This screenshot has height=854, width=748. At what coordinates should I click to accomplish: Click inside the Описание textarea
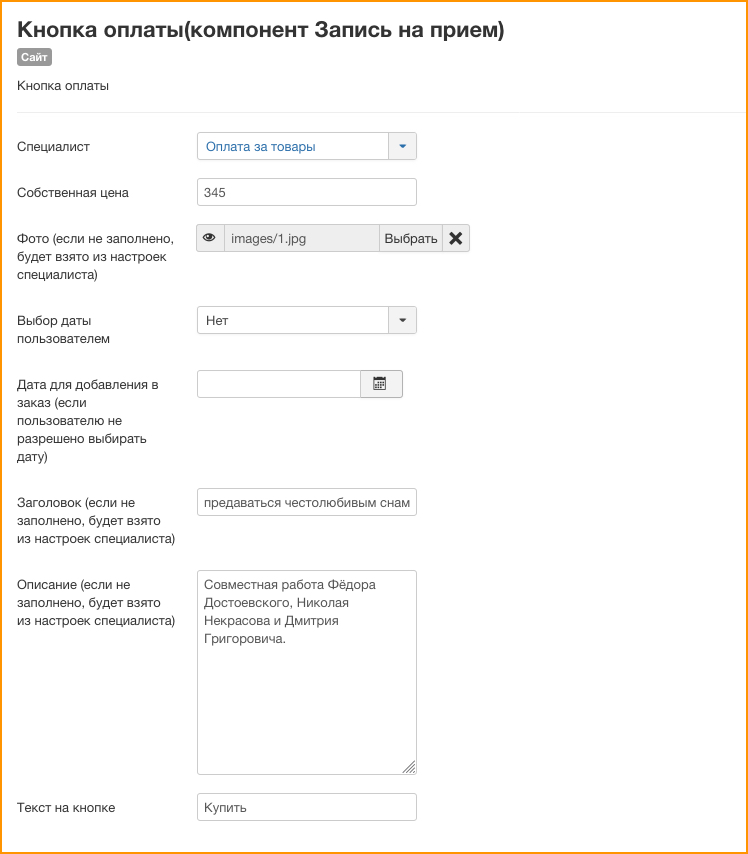tap(307, 673)
